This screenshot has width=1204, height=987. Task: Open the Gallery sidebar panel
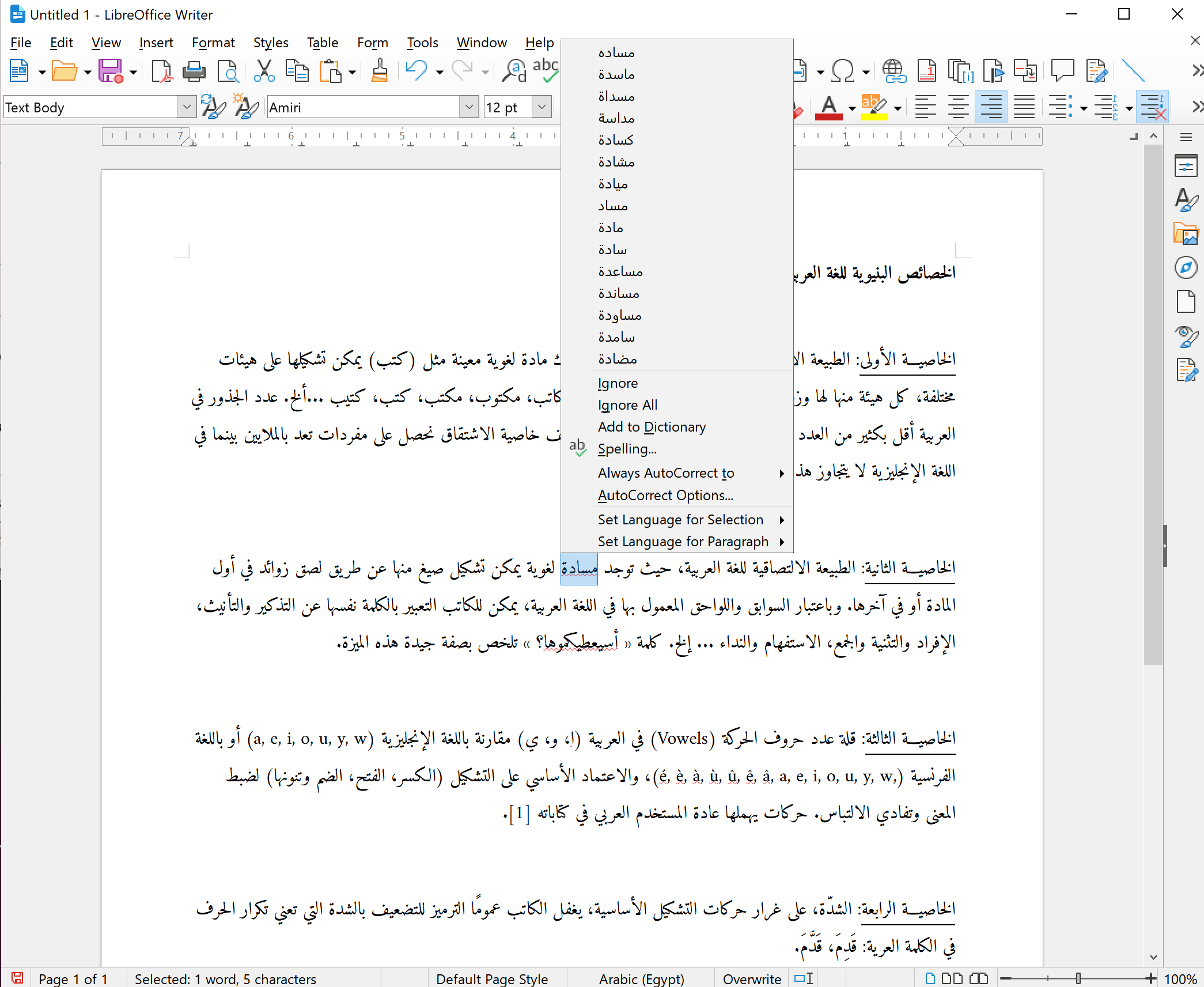coord(1186,235)
